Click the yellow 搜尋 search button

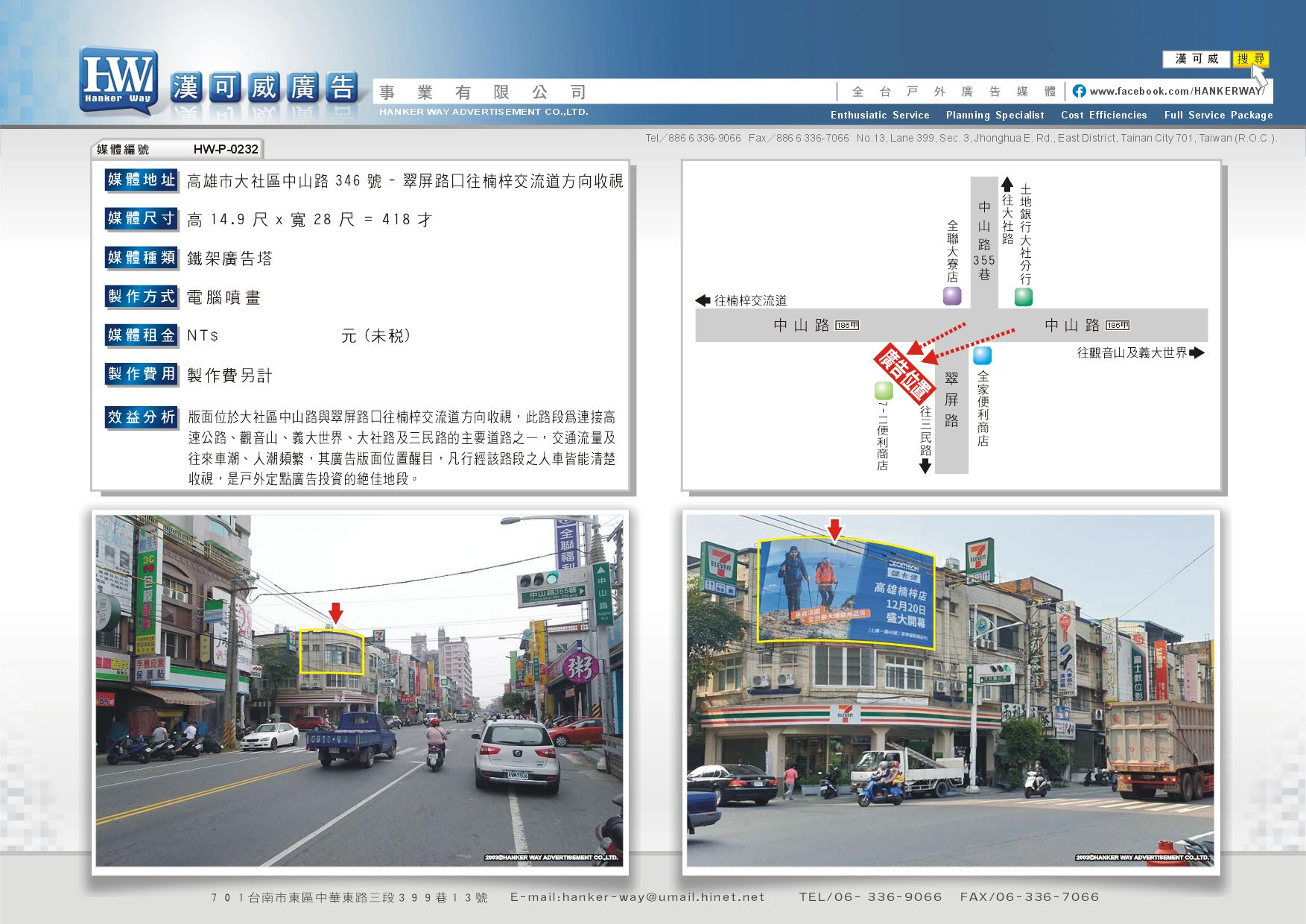point(1251,59)
